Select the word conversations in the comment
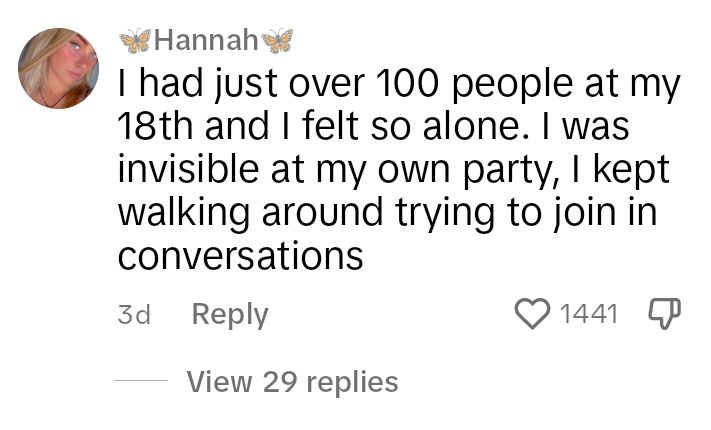Image resolution: width=711 pixels, height=430 pixels. [x=241, y=255]
